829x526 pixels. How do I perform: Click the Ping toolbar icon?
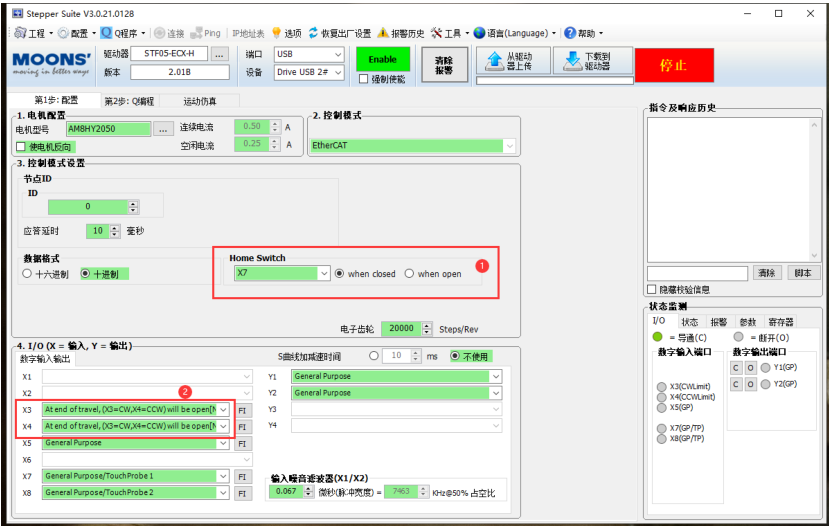tap(197, 33)
